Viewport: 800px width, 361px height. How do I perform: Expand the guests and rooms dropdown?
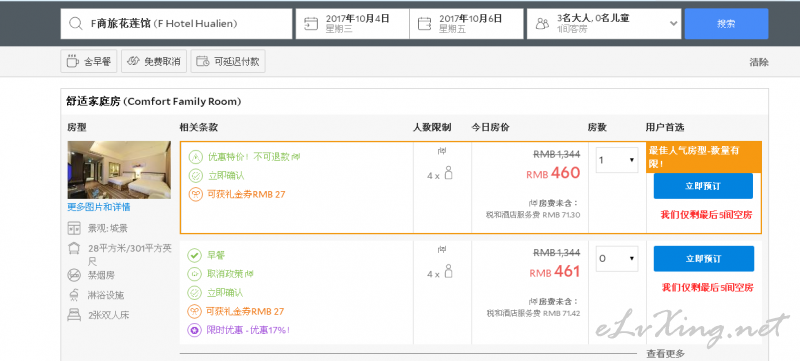[604, 23]
